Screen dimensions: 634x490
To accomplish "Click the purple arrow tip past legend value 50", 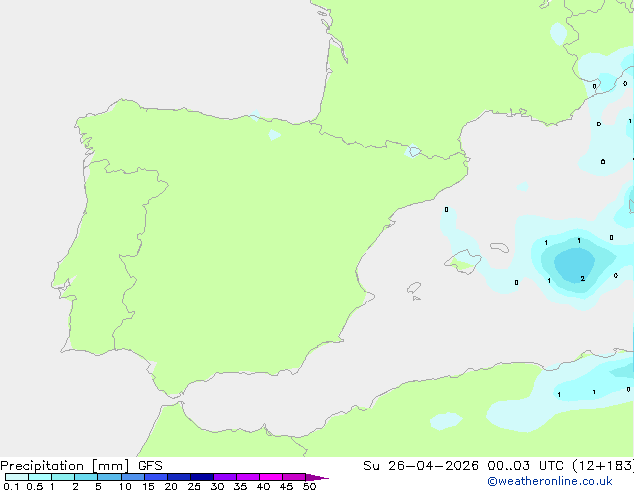I will point(317,477).
